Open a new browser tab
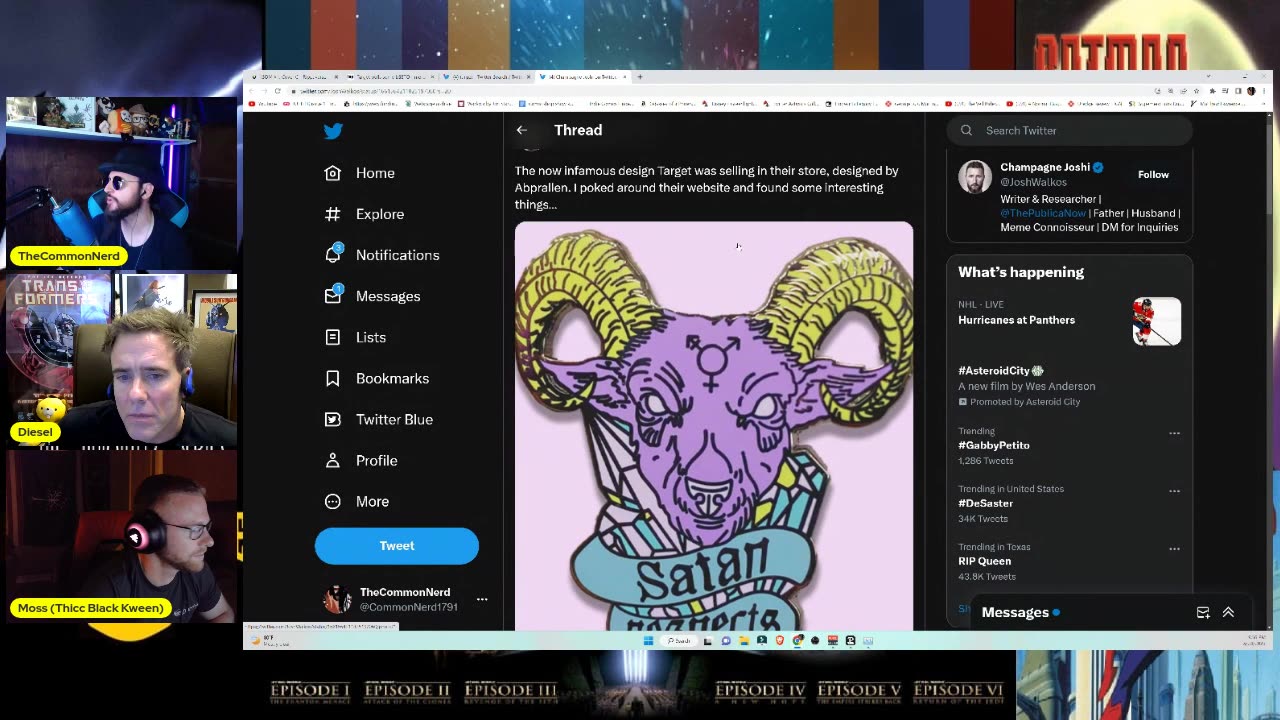 click(x=640, y=77)
